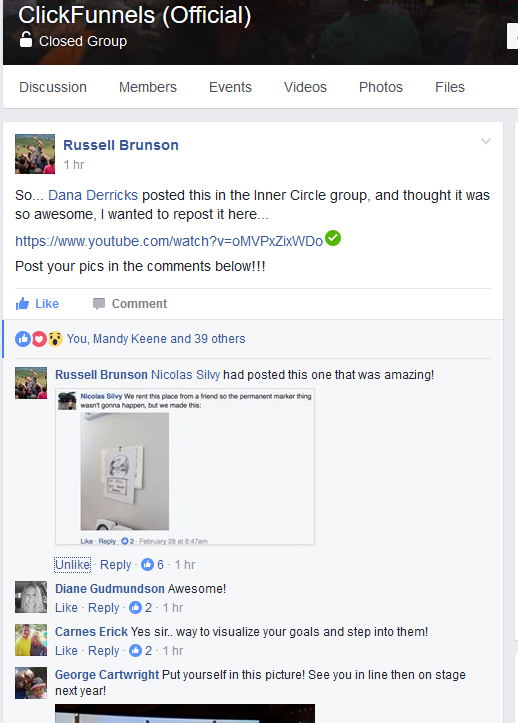
Task: Click like count icon on Diane's comment
Action: click(x=135, y=608)
